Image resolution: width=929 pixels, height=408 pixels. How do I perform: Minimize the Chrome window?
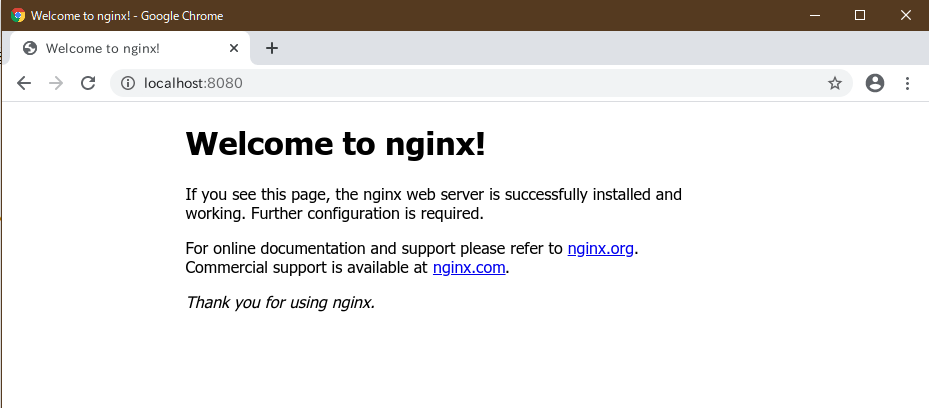click(815, 15)
